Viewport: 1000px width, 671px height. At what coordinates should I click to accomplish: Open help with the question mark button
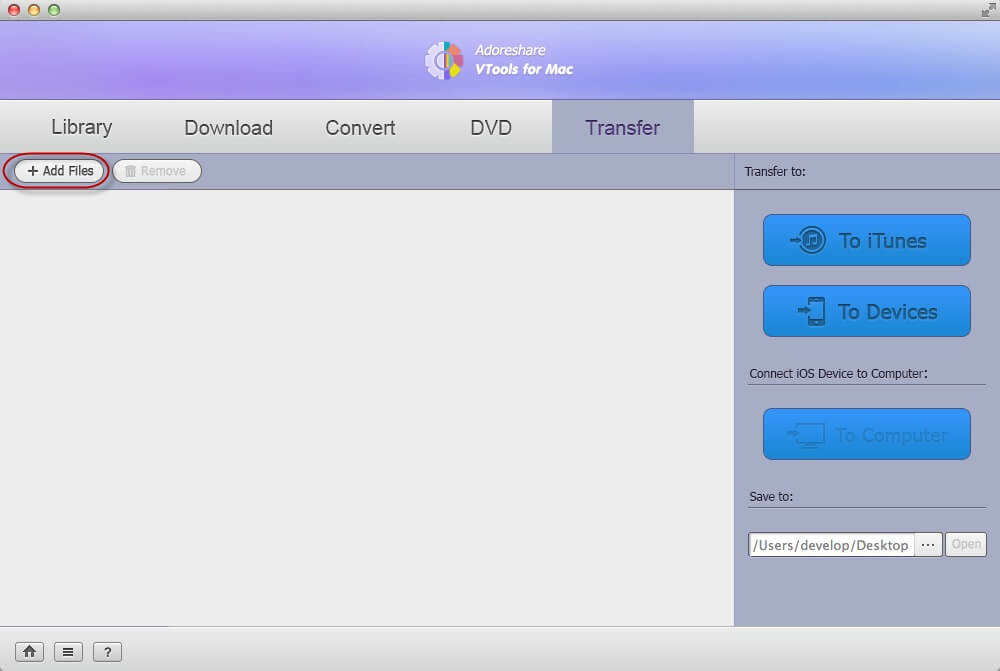(107, 652)
